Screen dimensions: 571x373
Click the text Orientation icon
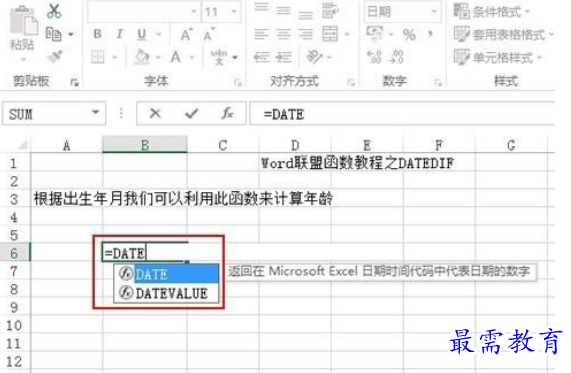[314, 57]
